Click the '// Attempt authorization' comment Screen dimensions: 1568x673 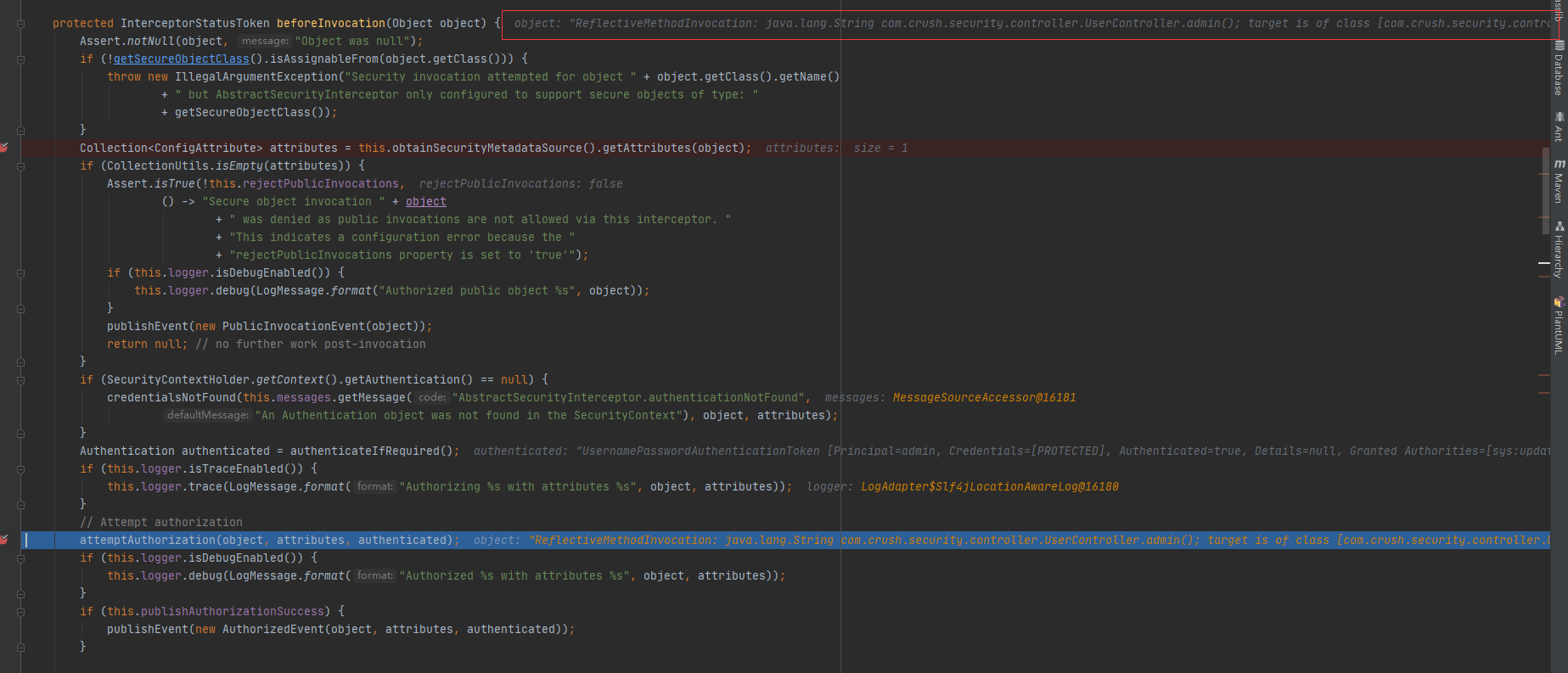tap(161, 522)
